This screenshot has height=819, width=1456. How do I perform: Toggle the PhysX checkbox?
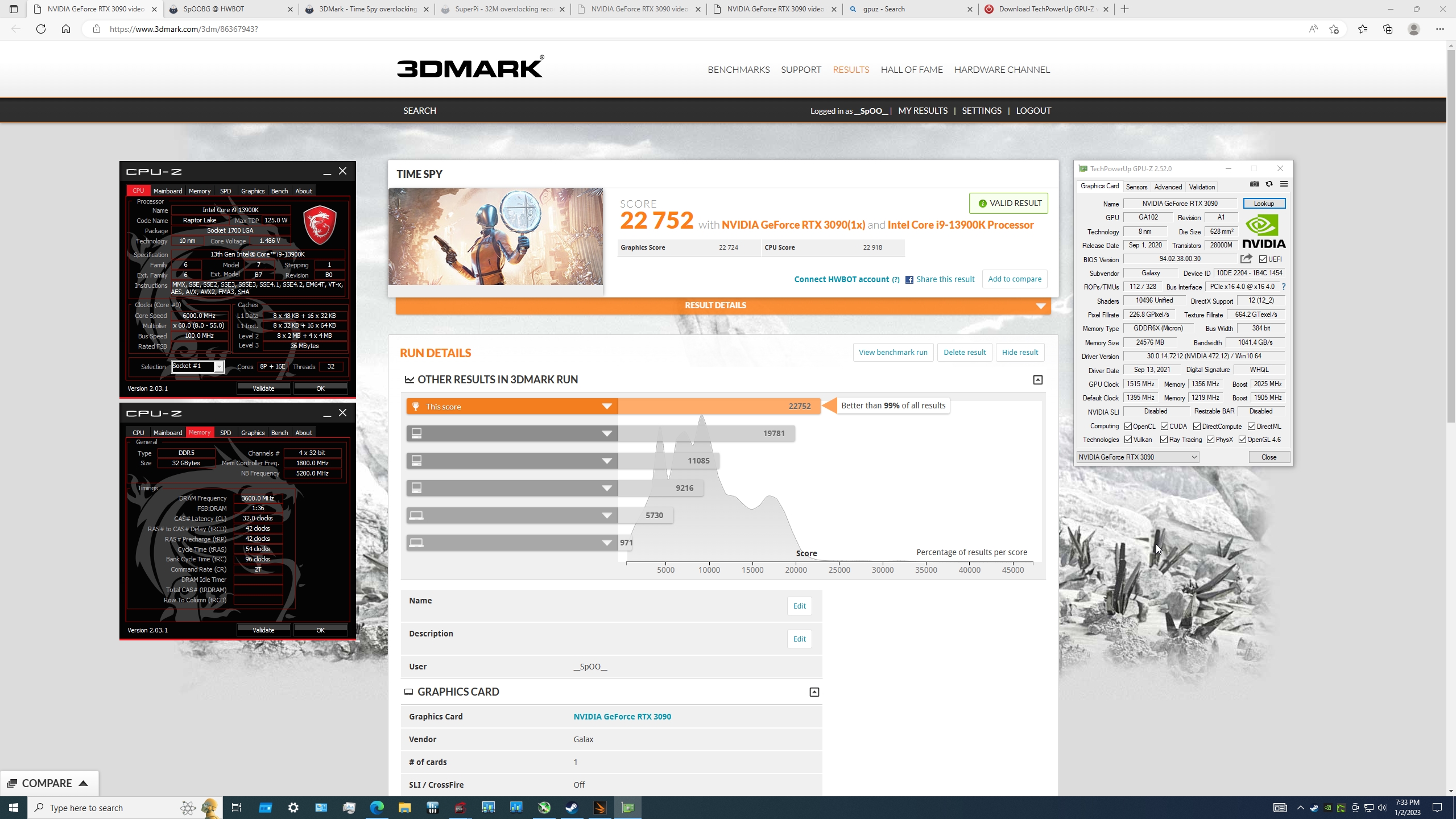(1210, 440)
